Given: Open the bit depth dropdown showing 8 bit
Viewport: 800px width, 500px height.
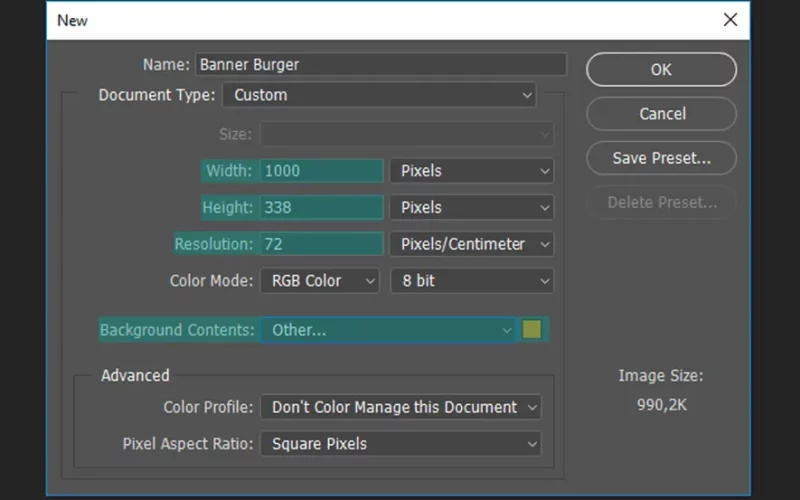Looking at the screenshot, I should pos(472,281).
